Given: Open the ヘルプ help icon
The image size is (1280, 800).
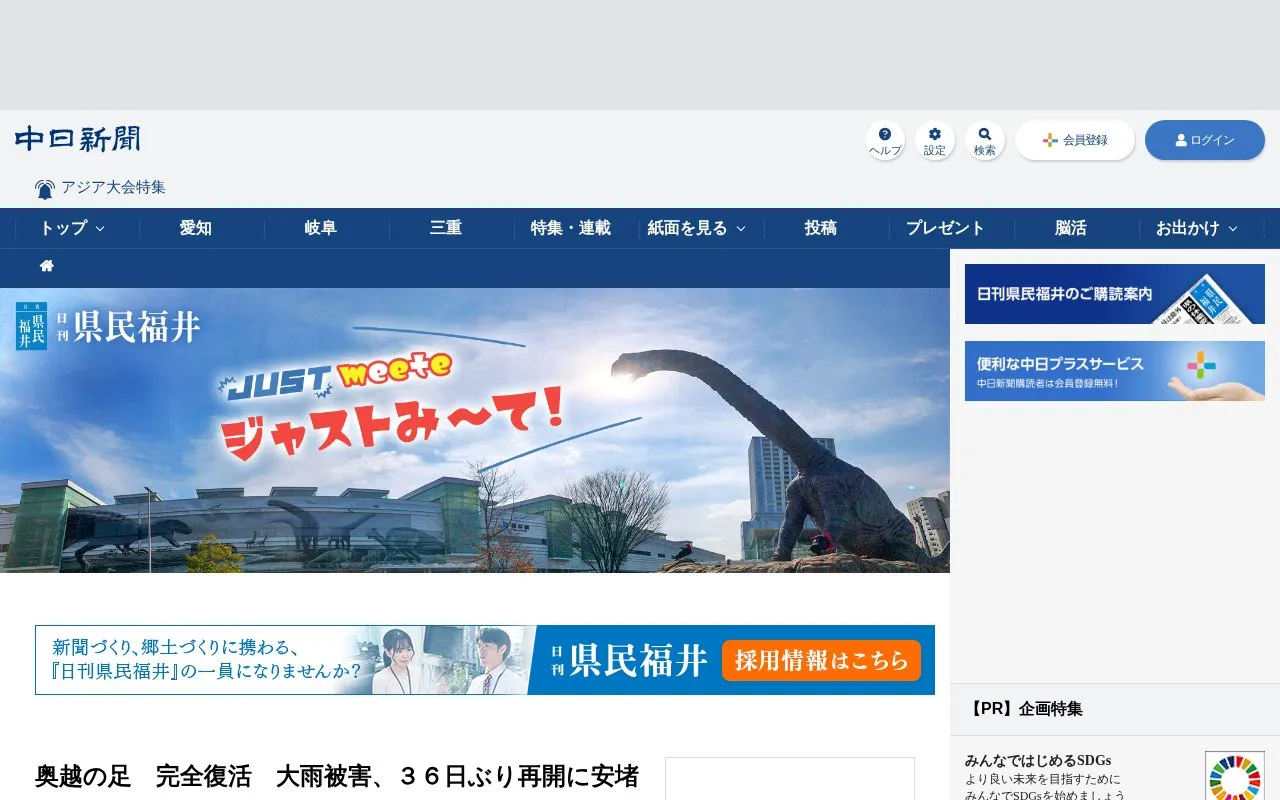Looking at the screenshot, I should [885, 140].
